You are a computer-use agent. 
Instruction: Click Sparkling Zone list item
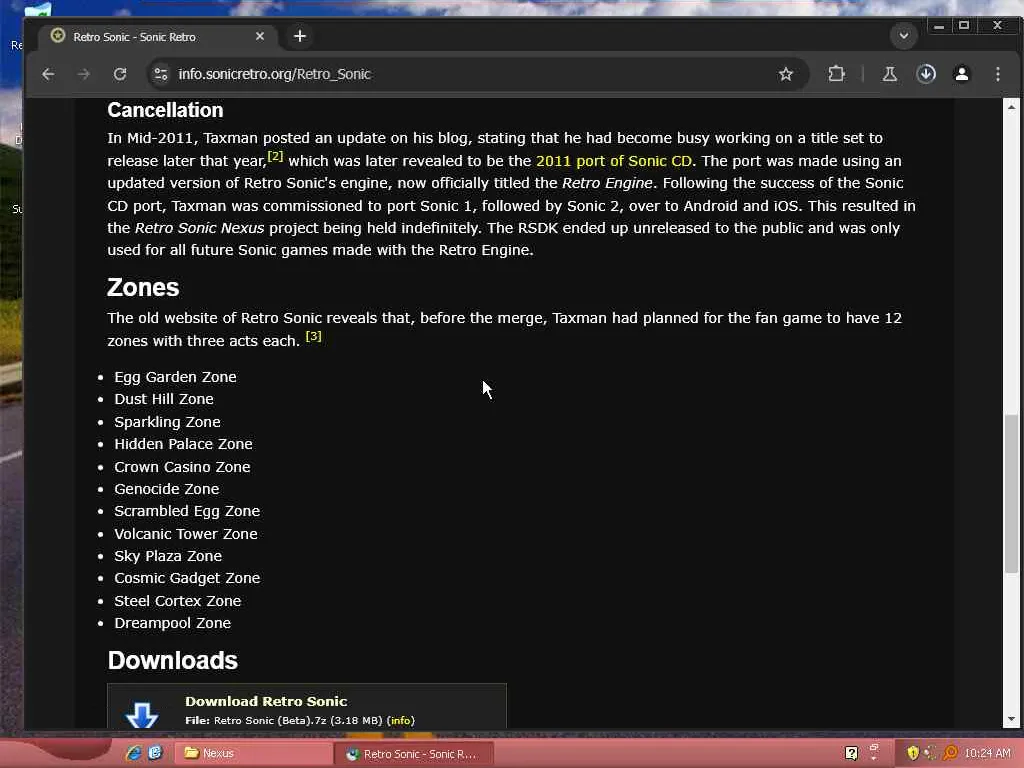[167, 422]
